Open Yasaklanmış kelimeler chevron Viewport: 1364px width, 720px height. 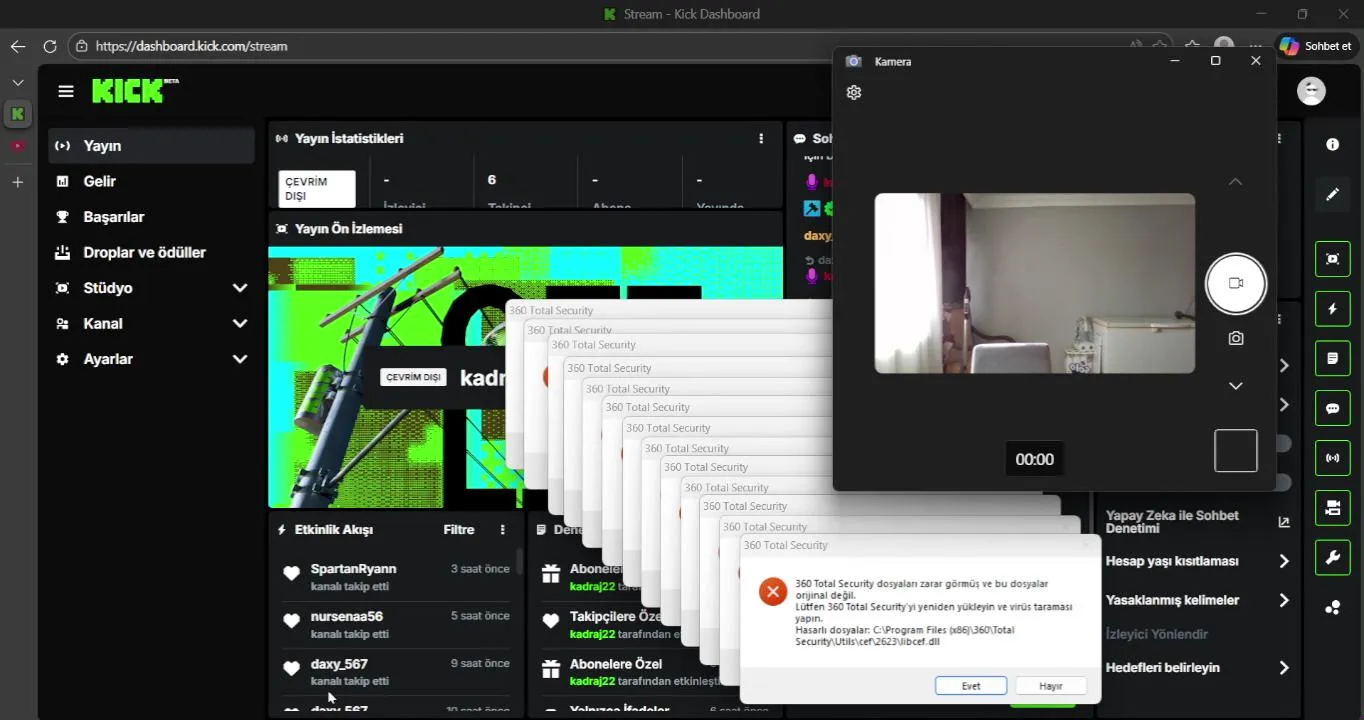click(1284, 601)
